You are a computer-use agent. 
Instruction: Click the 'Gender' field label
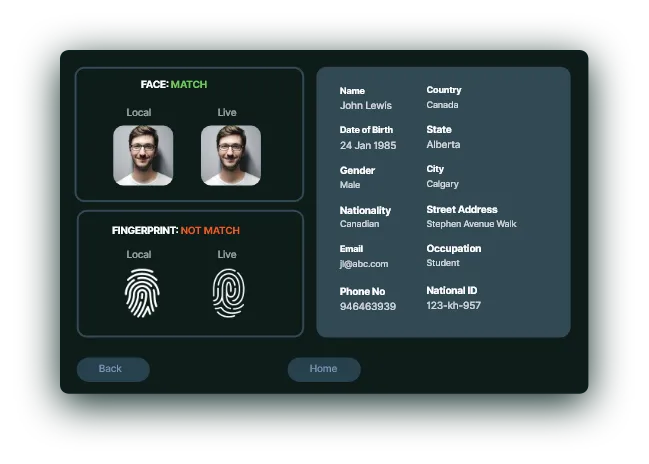(x=357, y=171)
